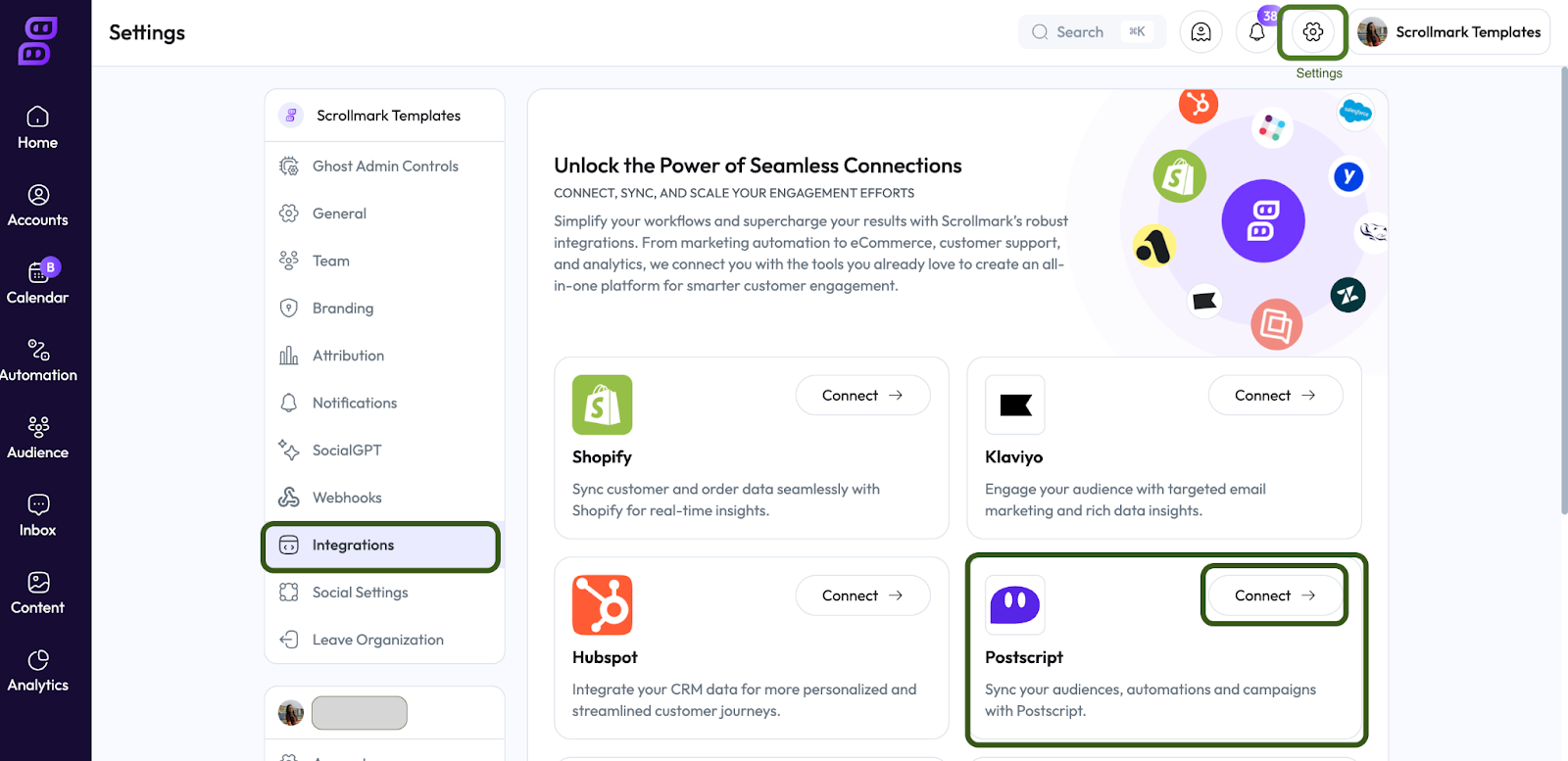1568x761 pixels.
Task: Open SocialGPT settings
Action: point(347,451)
